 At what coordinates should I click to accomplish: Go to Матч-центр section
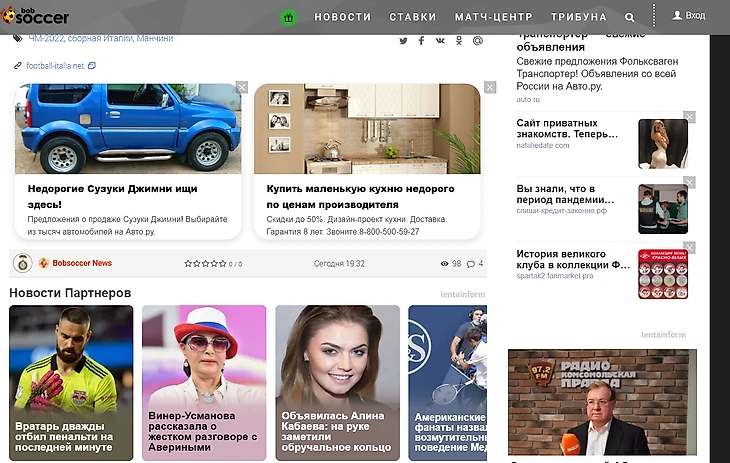click(x=492, y=17)
